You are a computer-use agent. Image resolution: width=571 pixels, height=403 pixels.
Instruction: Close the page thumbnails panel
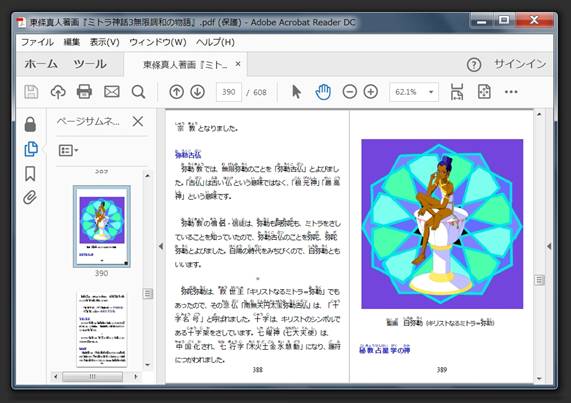pos(138,121)
